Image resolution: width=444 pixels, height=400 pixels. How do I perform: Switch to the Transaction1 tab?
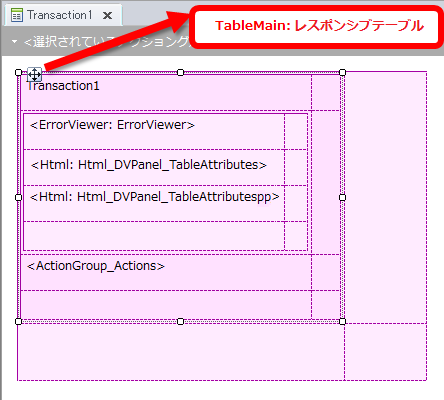click(59, 15)
